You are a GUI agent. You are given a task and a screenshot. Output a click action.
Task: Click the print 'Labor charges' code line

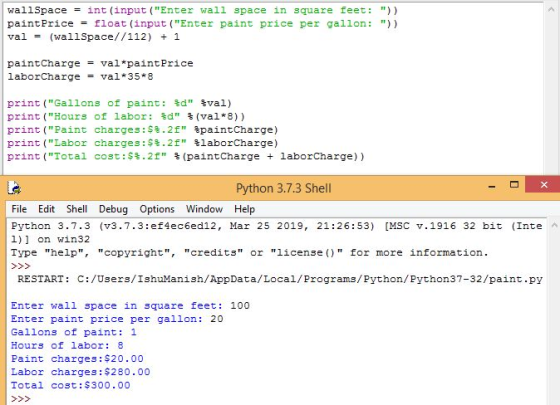tap(142, 143)
